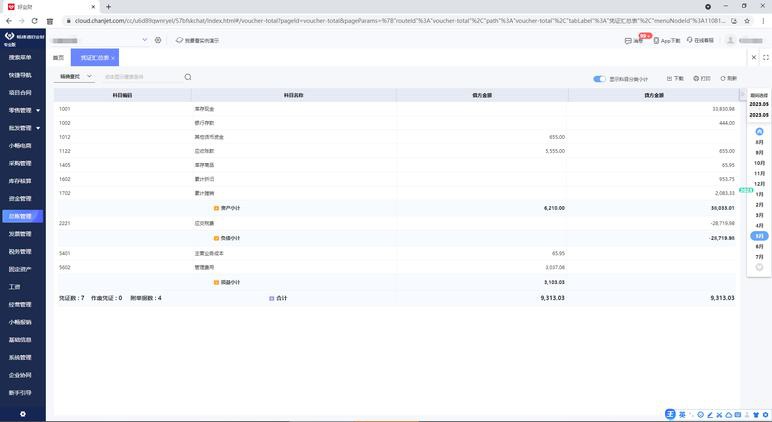
Task: Click the fullscreen expand icon at the tab bar's right end
Action: pyautogui.click(x=766, y=58)
